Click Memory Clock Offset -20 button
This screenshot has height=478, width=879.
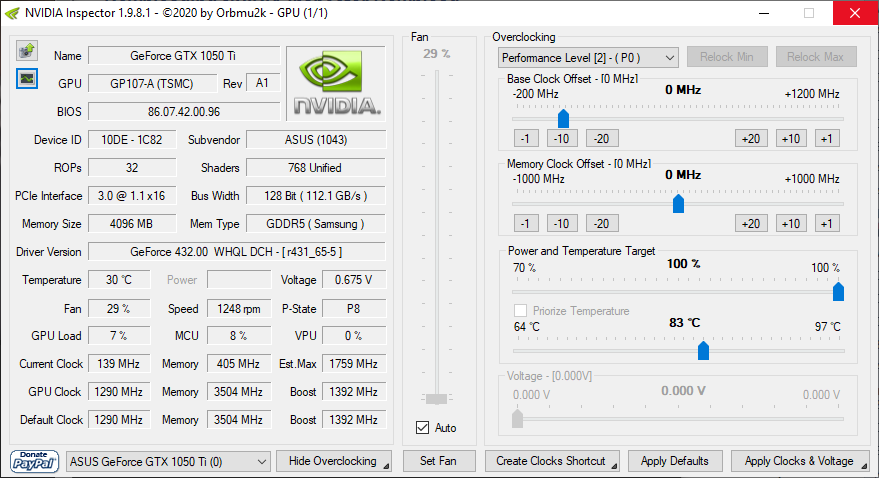click(602, 224)
